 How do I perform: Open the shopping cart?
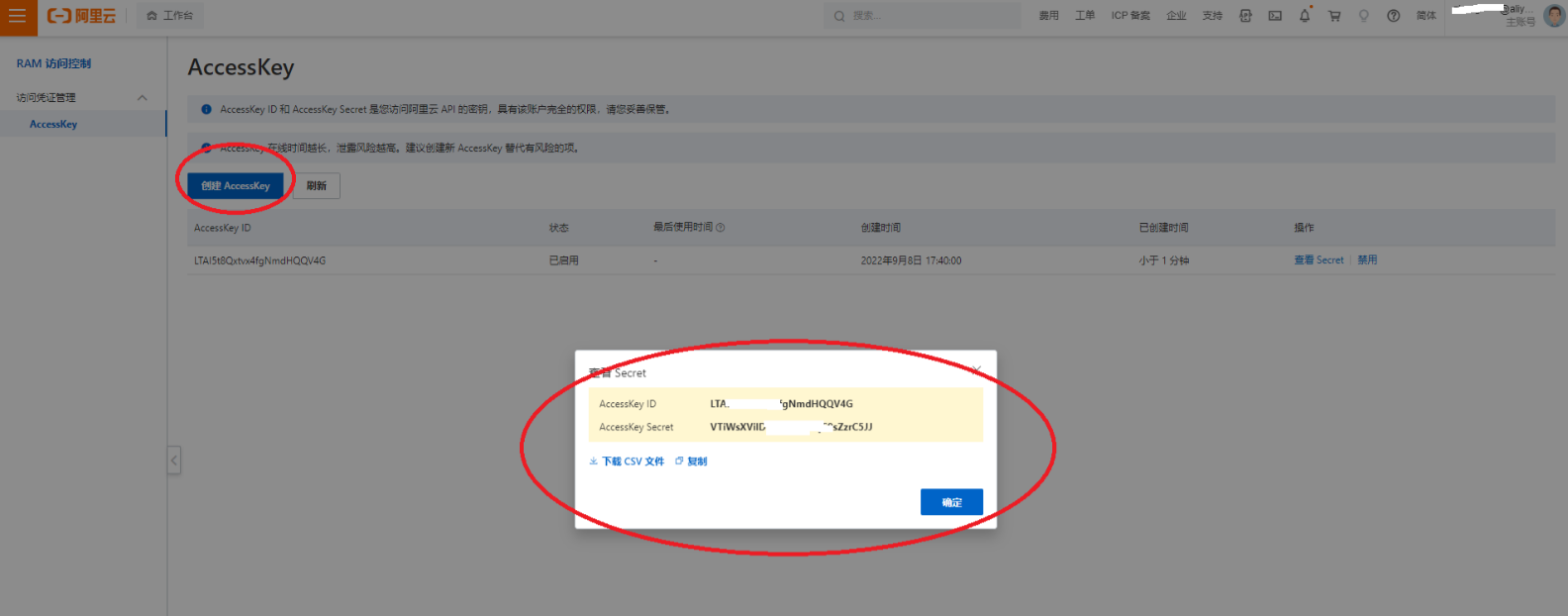point(1334,16)
